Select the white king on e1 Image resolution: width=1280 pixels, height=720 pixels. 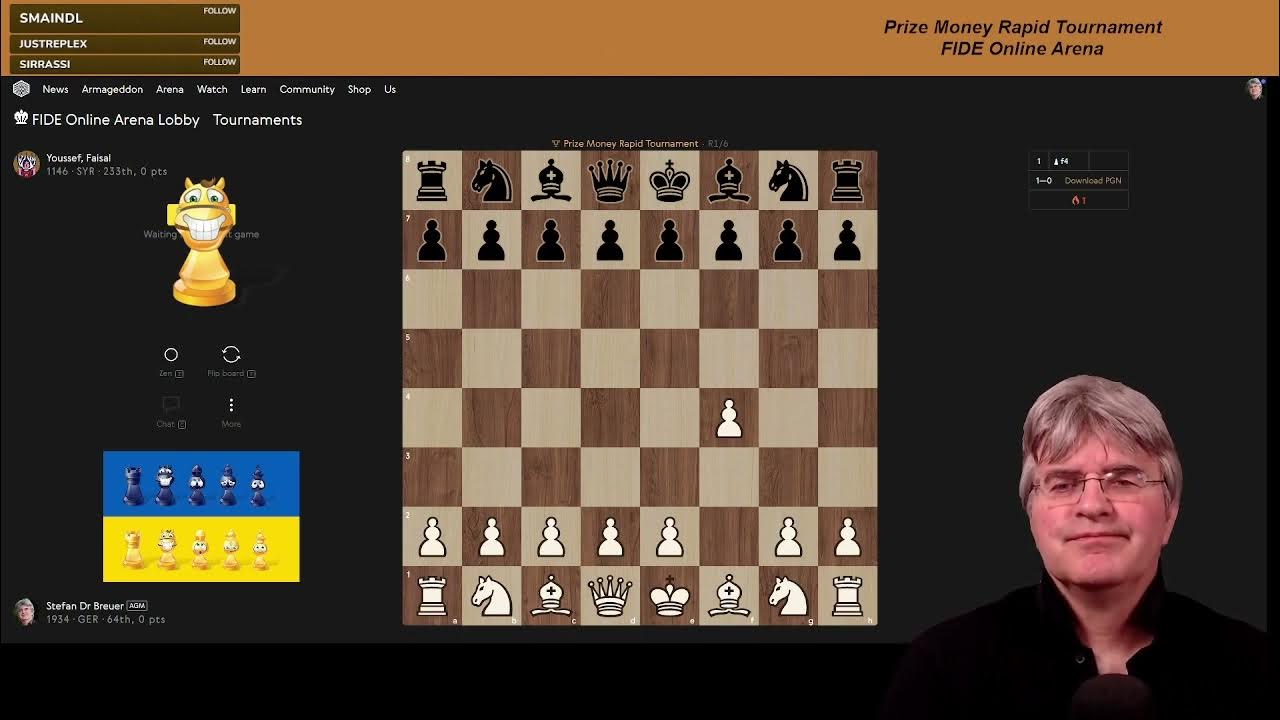(670, 596)
